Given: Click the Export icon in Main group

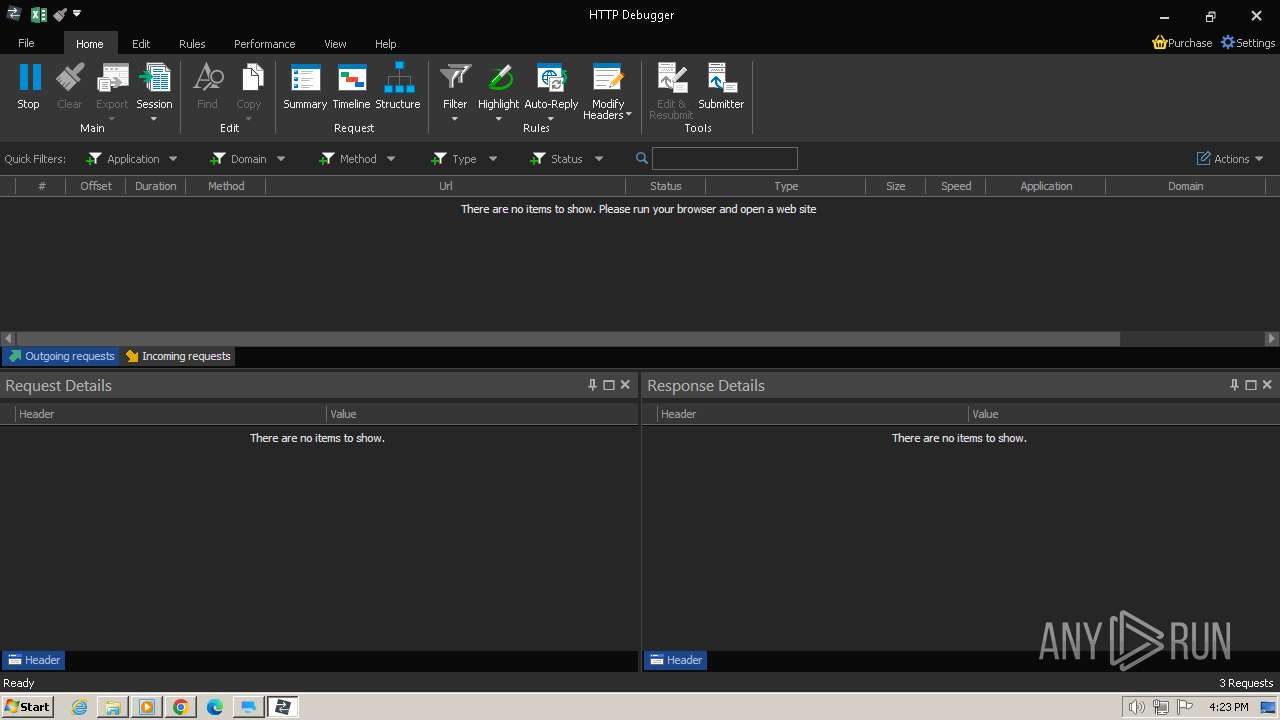Looking at the screenshot, I should [112, 78].
